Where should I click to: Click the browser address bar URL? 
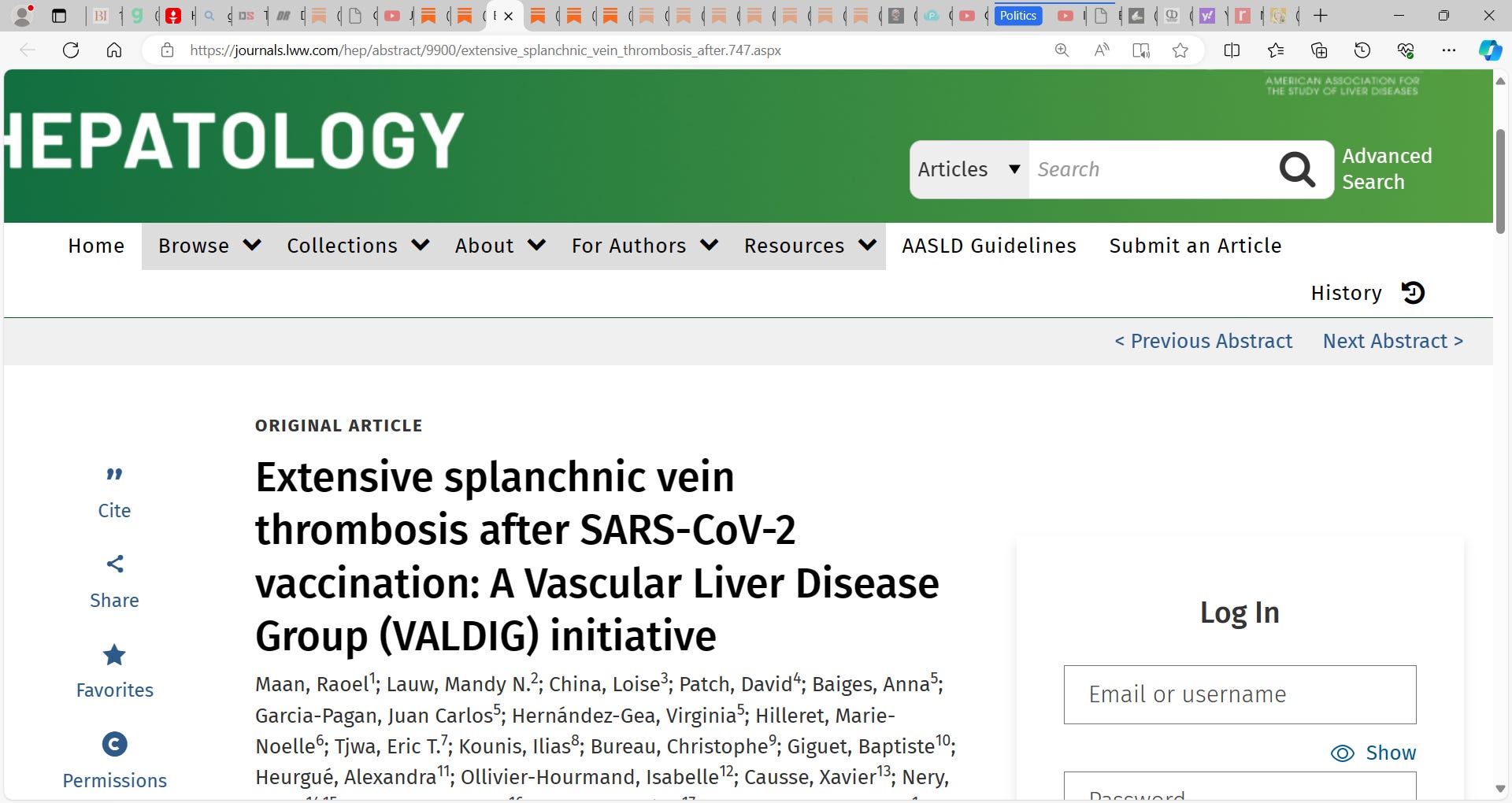click(x=486, y=50)
